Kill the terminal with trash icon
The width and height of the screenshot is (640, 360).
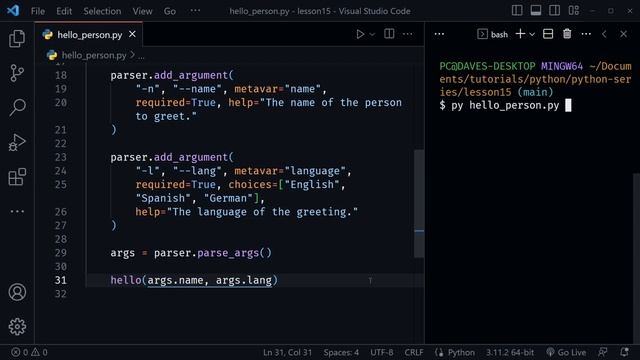(x=567, y=34)
